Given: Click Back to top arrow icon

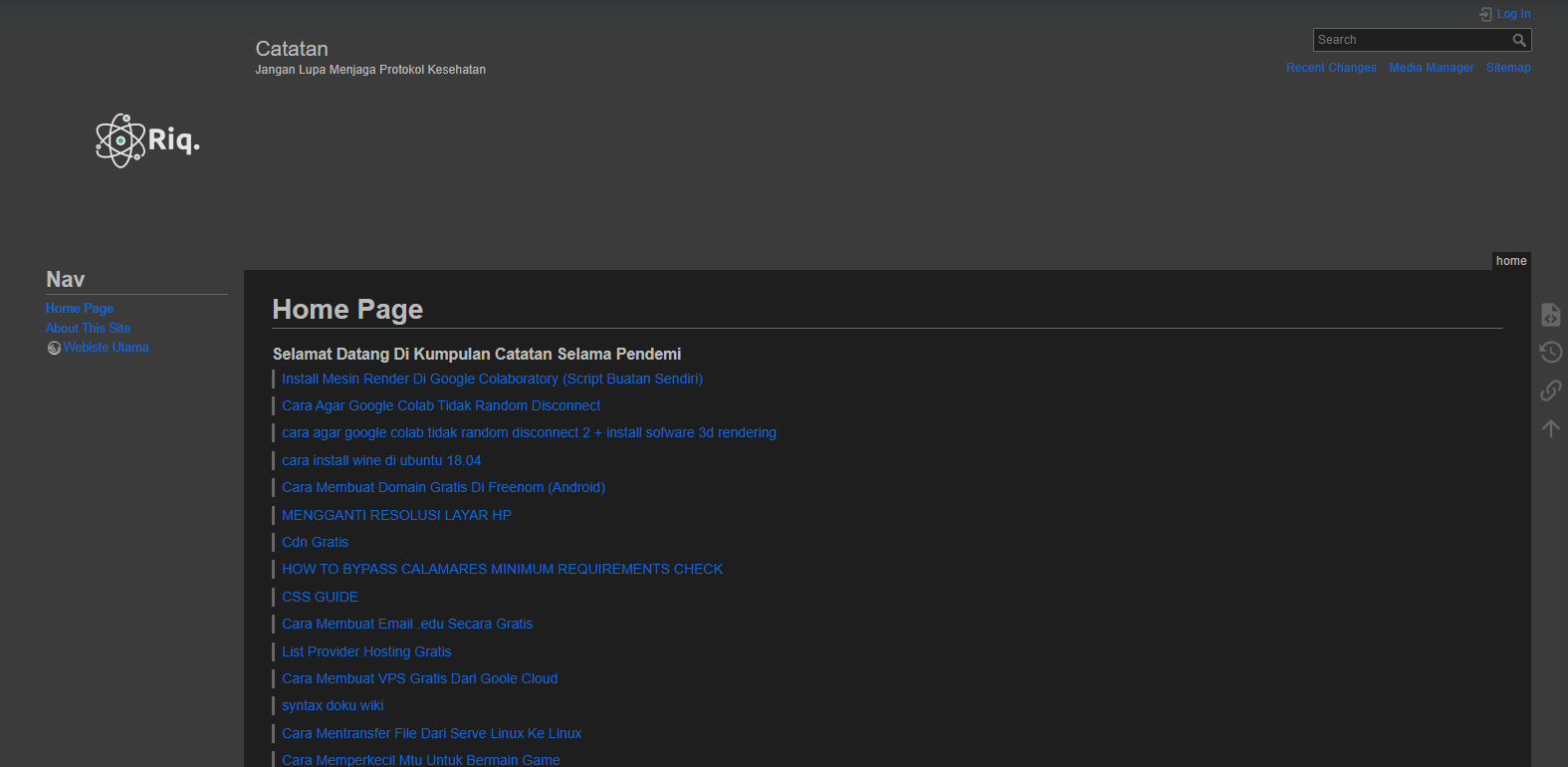Looking at the screenshot, I should pos(1550,428).
